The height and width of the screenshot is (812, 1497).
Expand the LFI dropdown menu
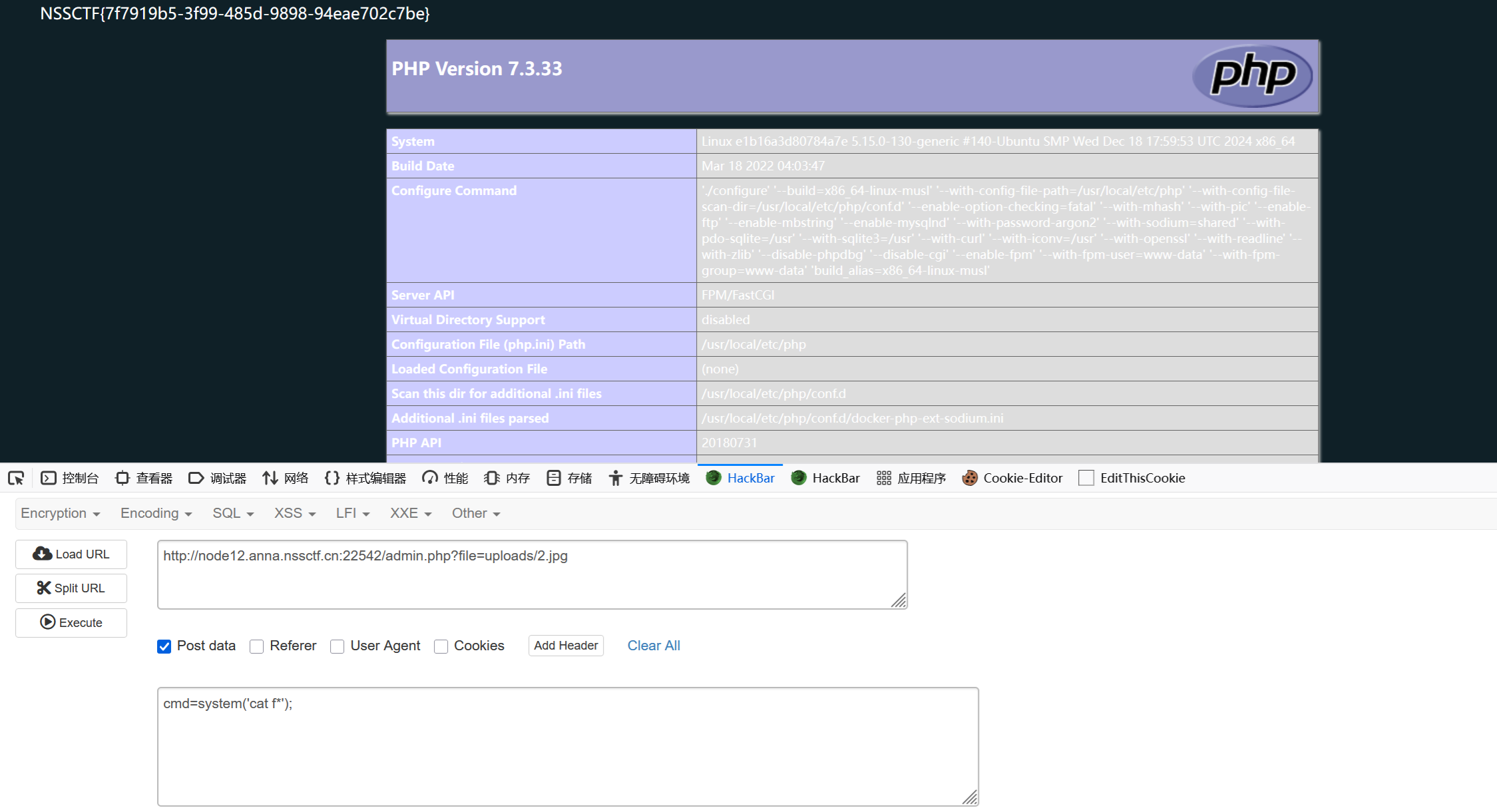point(352,513)
